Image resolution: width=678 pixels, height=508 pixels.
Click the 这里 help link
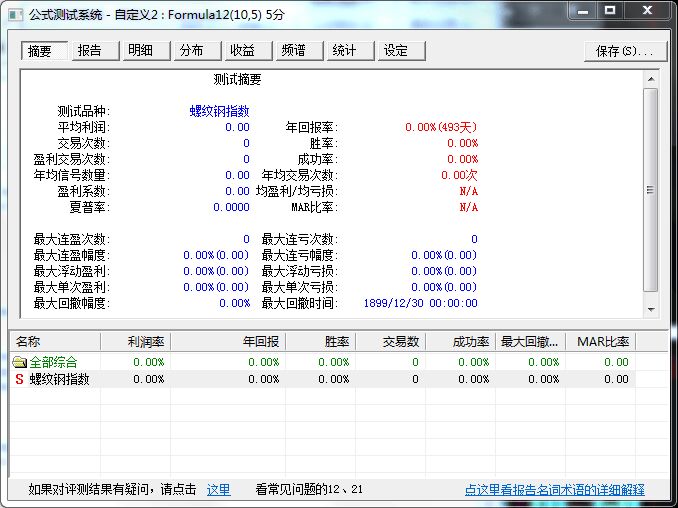(218, 490)
